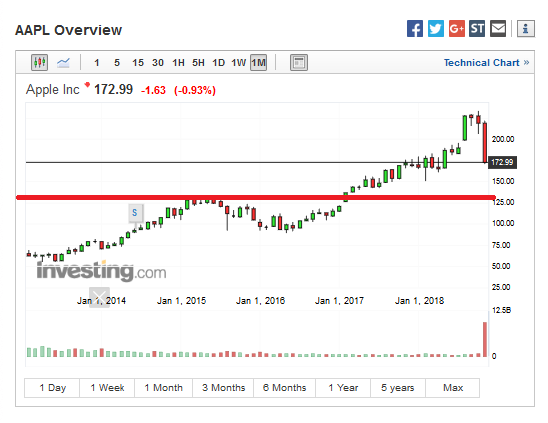Select the 15 minute interval
Viewport: 548px width, 423px height.
(138, 63)
